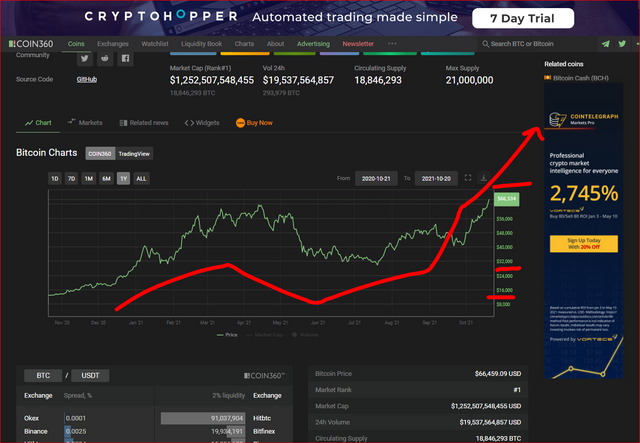Open the Charts menu item
Screen dimensions: 640x443
point(244,44)
